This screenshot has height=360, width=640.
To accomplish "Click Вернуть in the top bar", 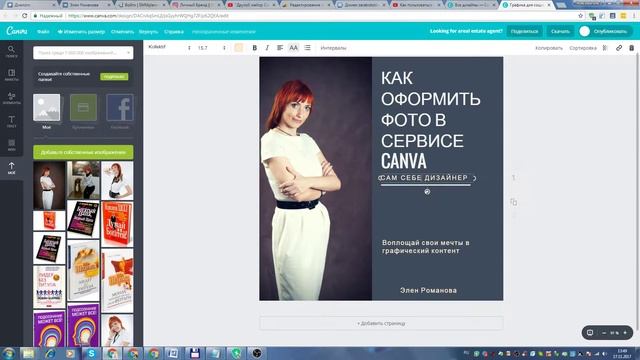I will [148, 31].
